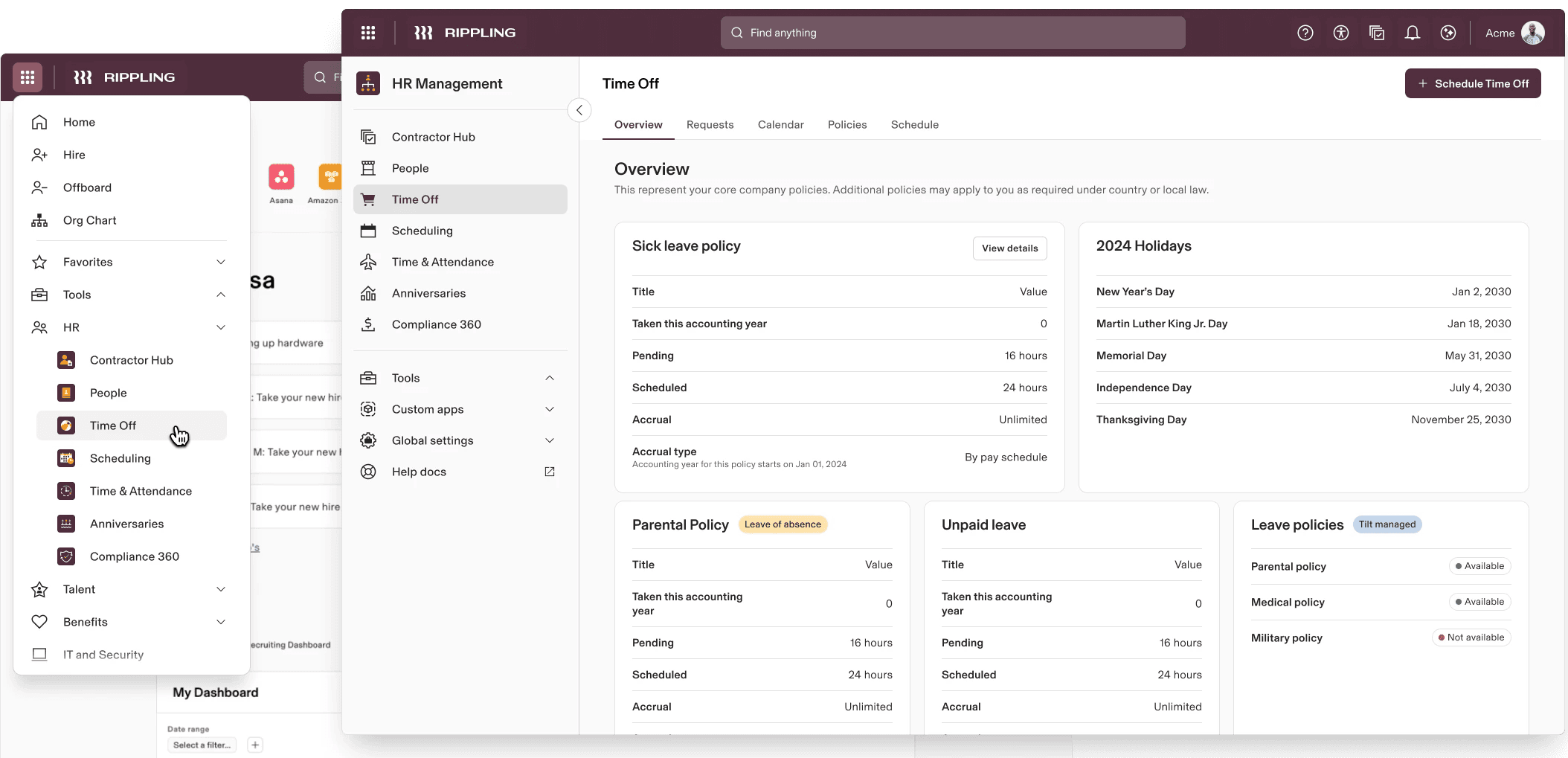
Task: Click the Acme profile avatar
Action: pyautogui.click(x=1533, y=33)
